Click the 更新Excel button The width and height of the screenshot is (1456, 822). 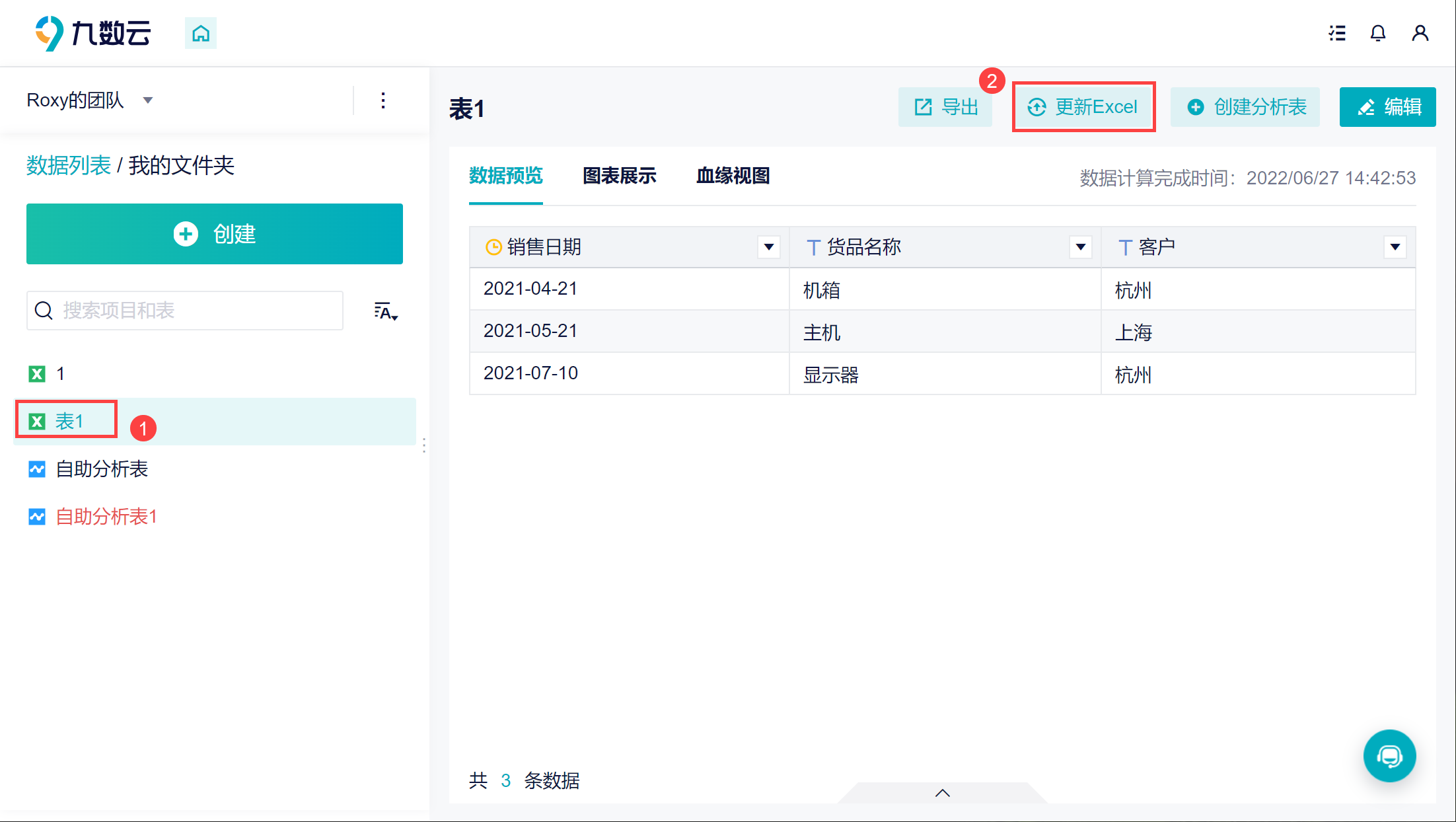[x=1083, y=107]
